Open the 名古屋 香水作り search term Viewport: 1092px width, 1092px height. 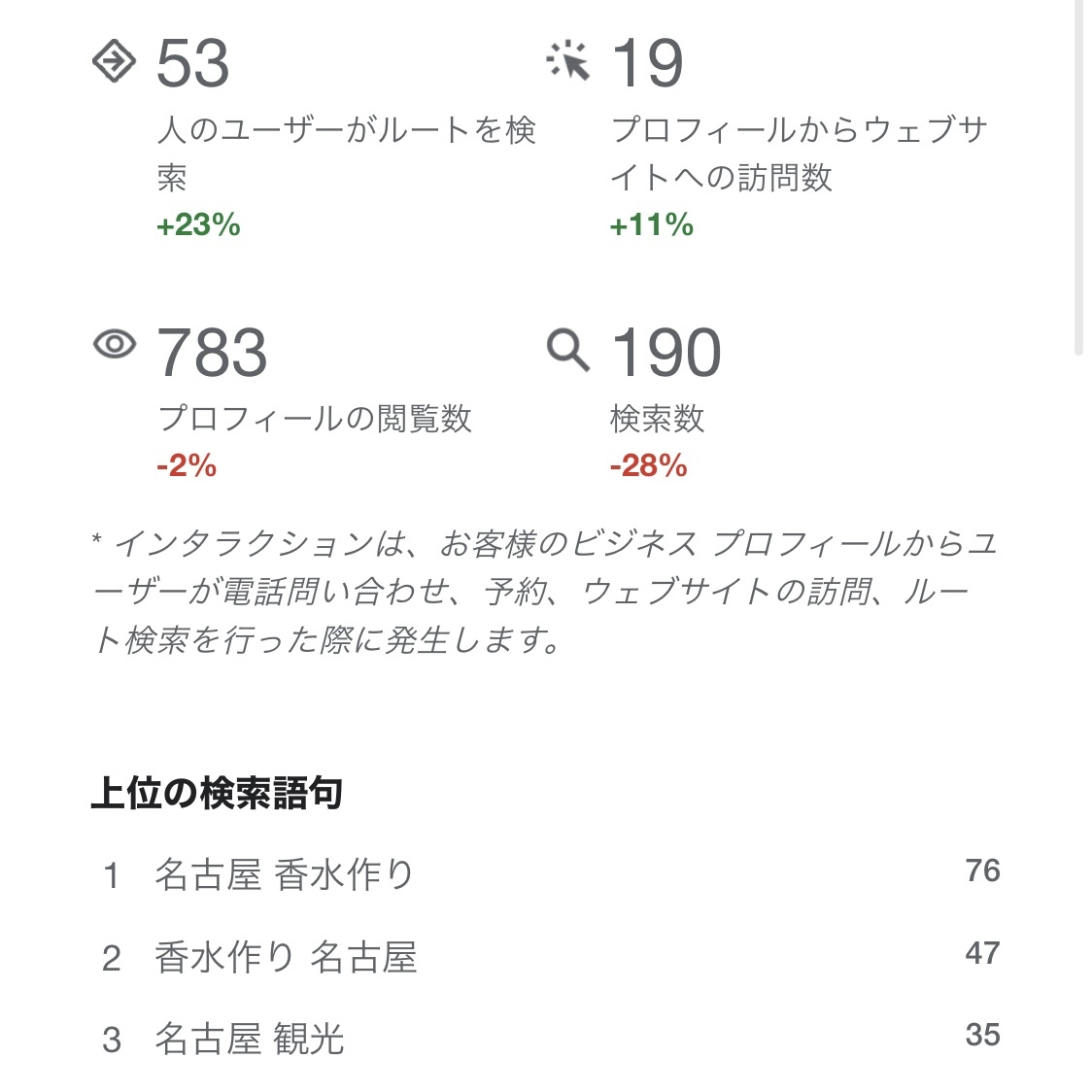tap(284, 874)
